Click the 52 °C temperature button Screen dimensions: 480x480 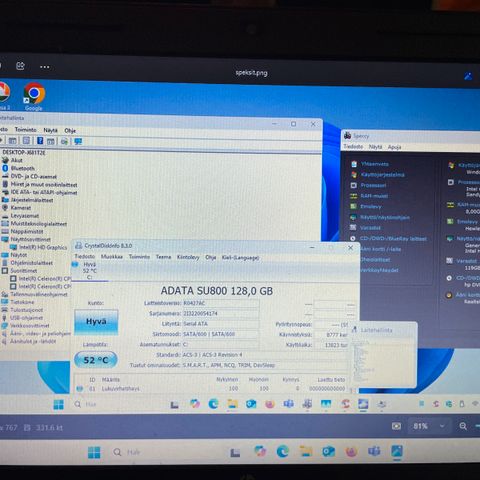pyautogui.click(x=96, y=360)
